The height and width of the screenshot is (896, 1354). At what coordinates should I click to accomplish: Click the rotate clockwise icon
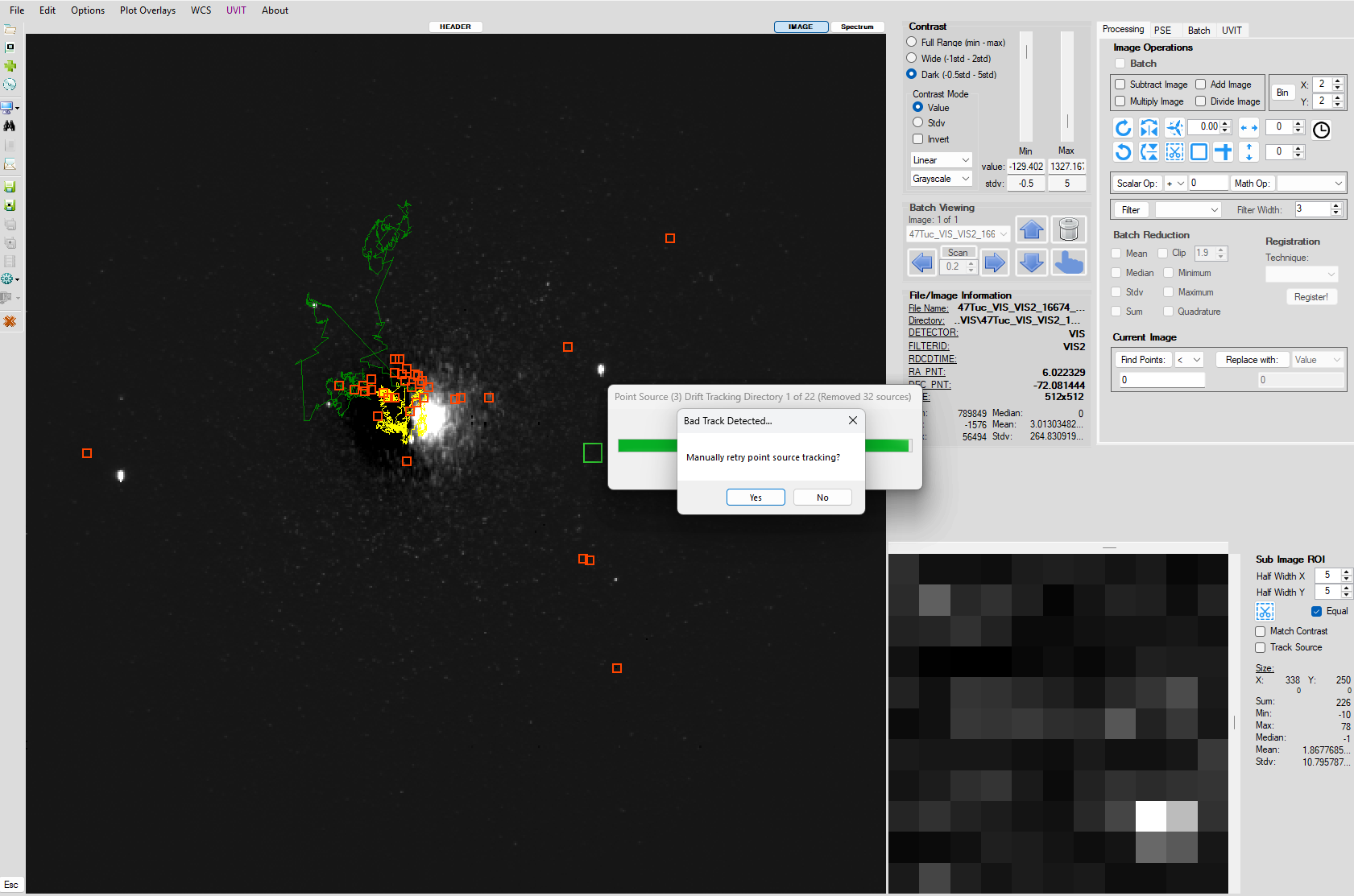coord(1123,128)
